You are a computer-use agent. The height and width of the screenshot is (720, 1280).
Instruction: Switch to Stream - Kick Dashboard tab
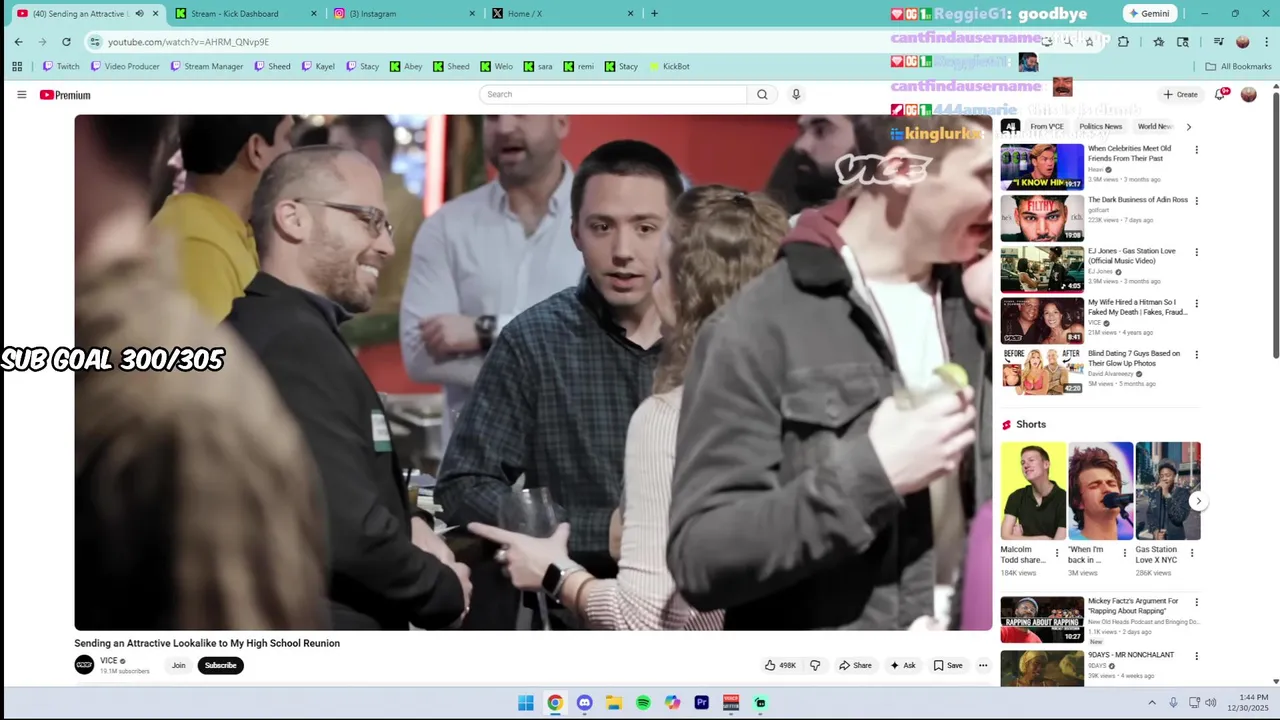click(x=246, y=14)
